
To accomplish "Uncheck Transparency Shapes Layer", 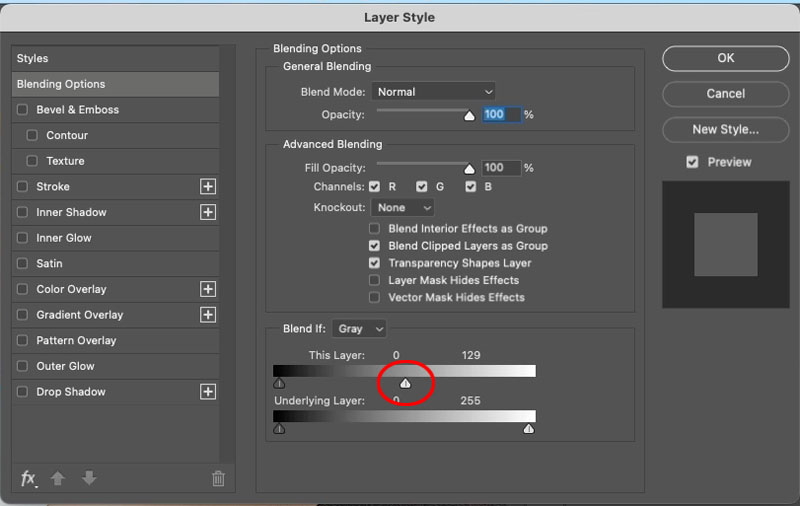I will [374, 263].
